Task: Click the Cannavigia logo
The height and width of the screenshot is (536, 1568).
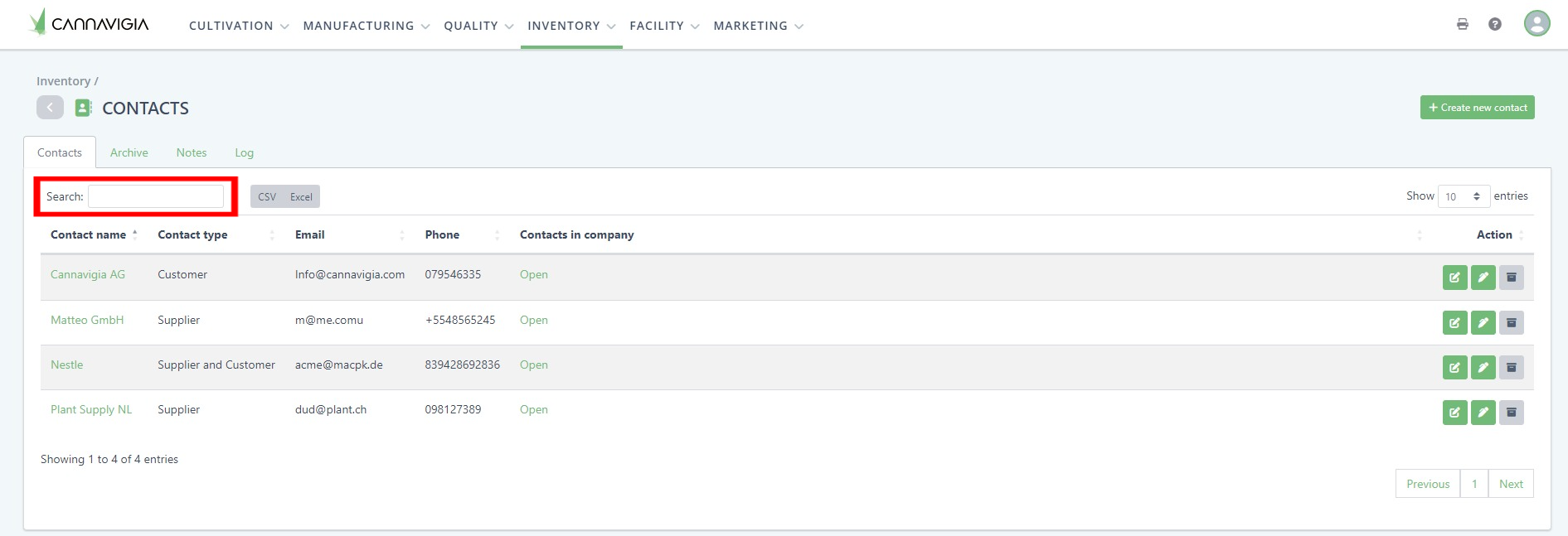Action: tap(90, 23)
